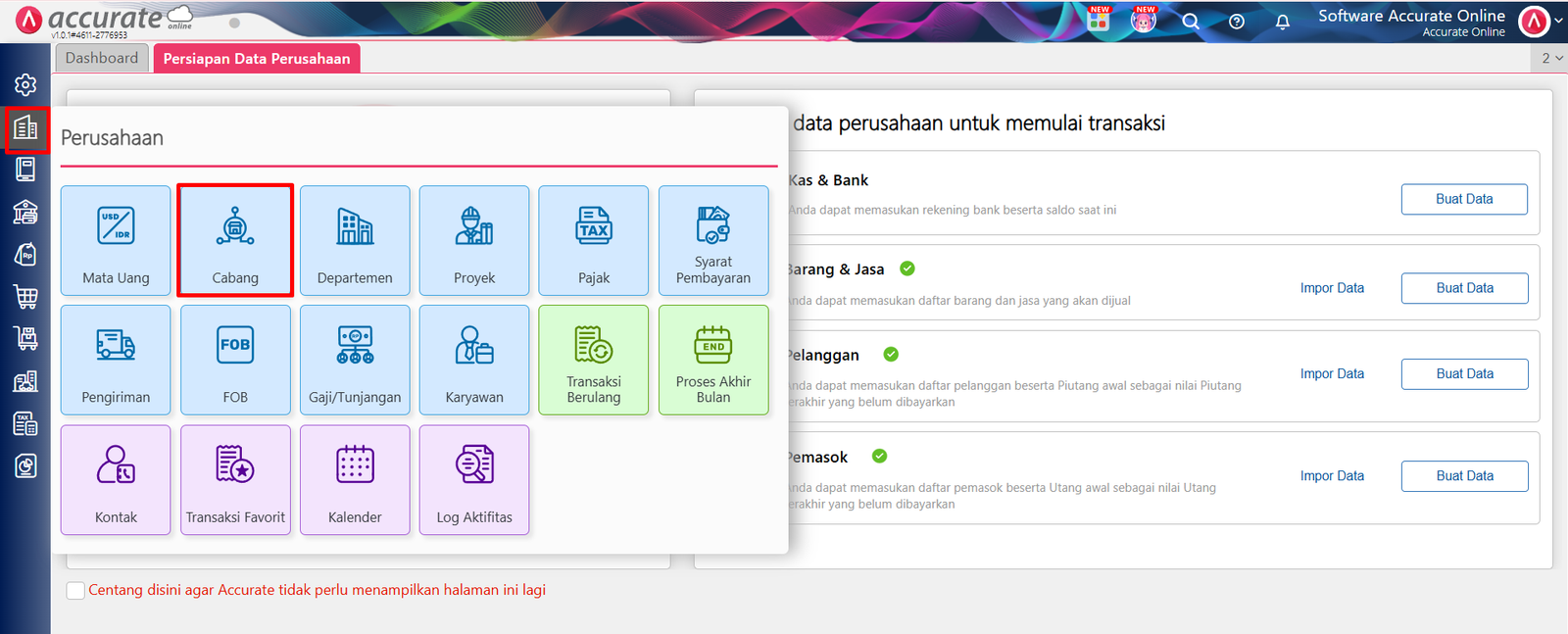
Task: Click Buat Data for Pemasok
Action: [x=1464, y=475]
